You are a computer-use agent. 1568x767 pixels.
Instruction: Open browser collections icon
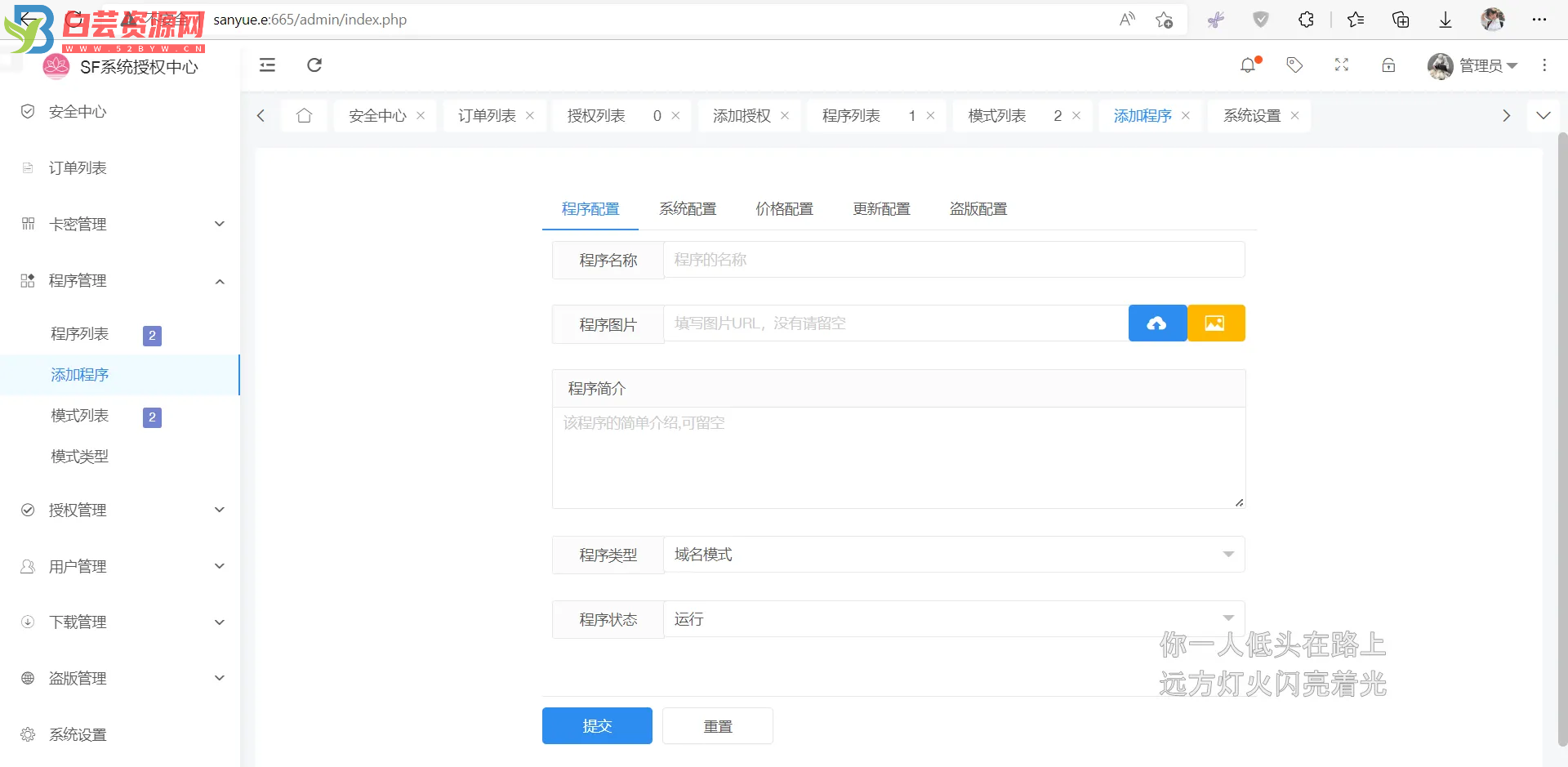pyautogui.click(x=1401, y=20)
